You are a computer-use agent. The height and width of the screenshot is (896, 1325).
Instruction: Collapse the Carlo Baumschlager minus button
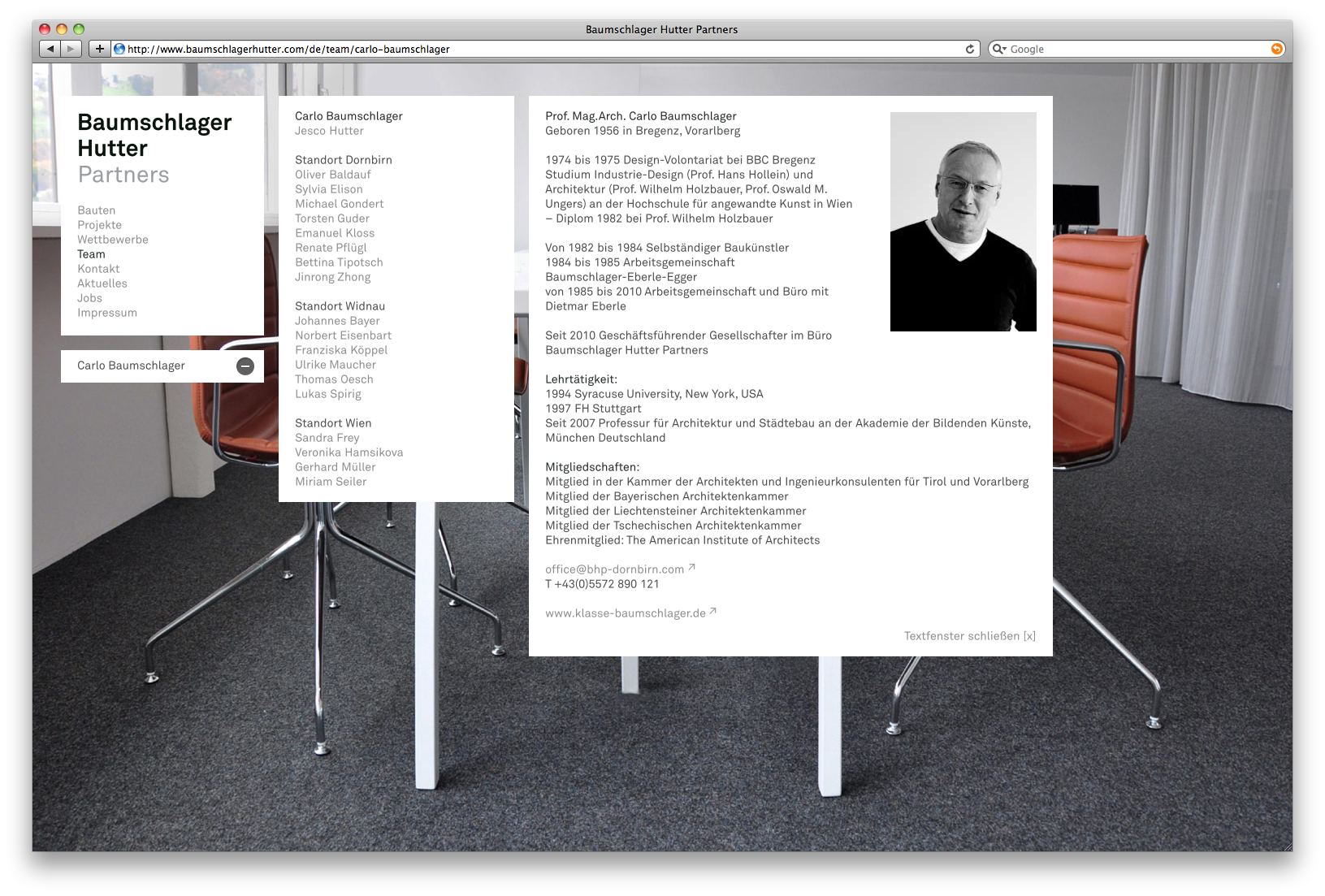(x=245, y=366)
